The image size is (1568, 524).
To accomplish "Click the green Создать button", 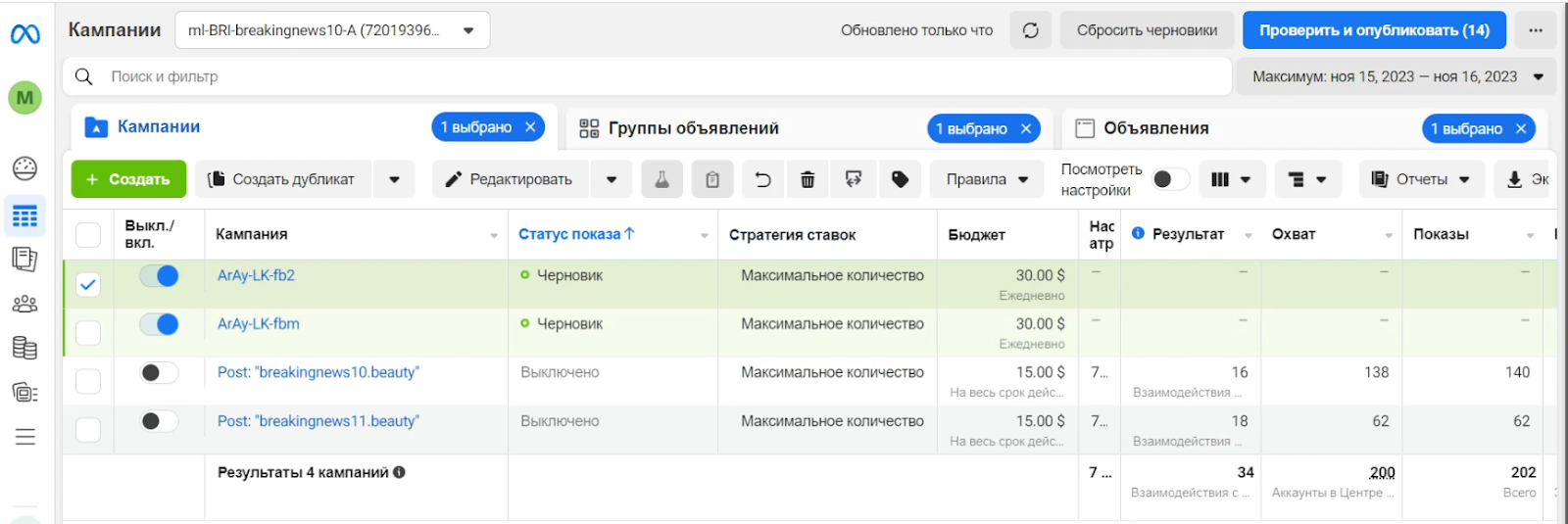I will pos(127,179).
